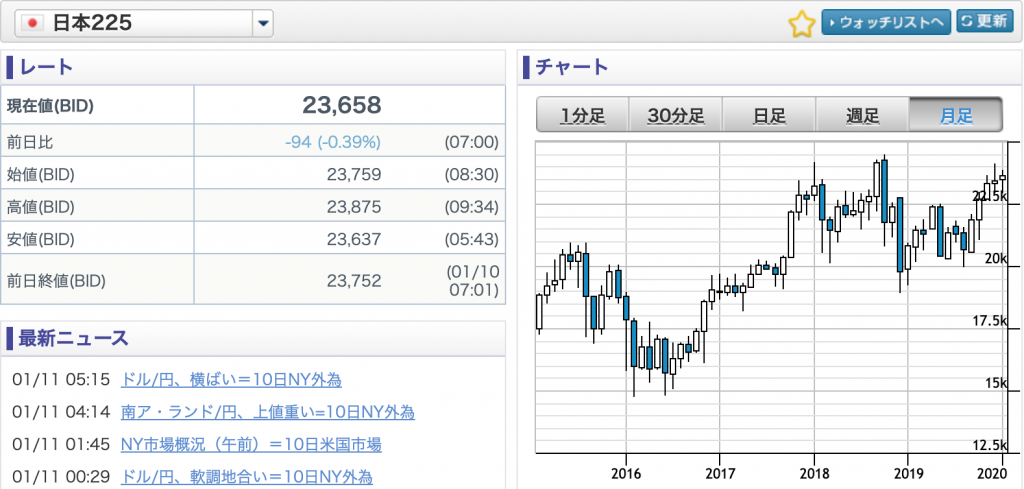
Task: Click the 現在値(BID) row label
Action: (x=50, y=106)
